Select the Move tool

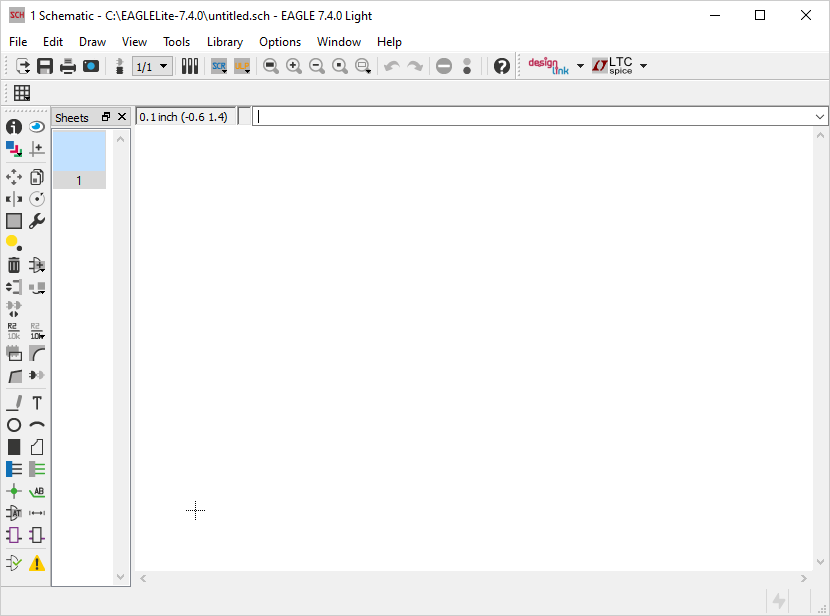[x=14, y=177]
